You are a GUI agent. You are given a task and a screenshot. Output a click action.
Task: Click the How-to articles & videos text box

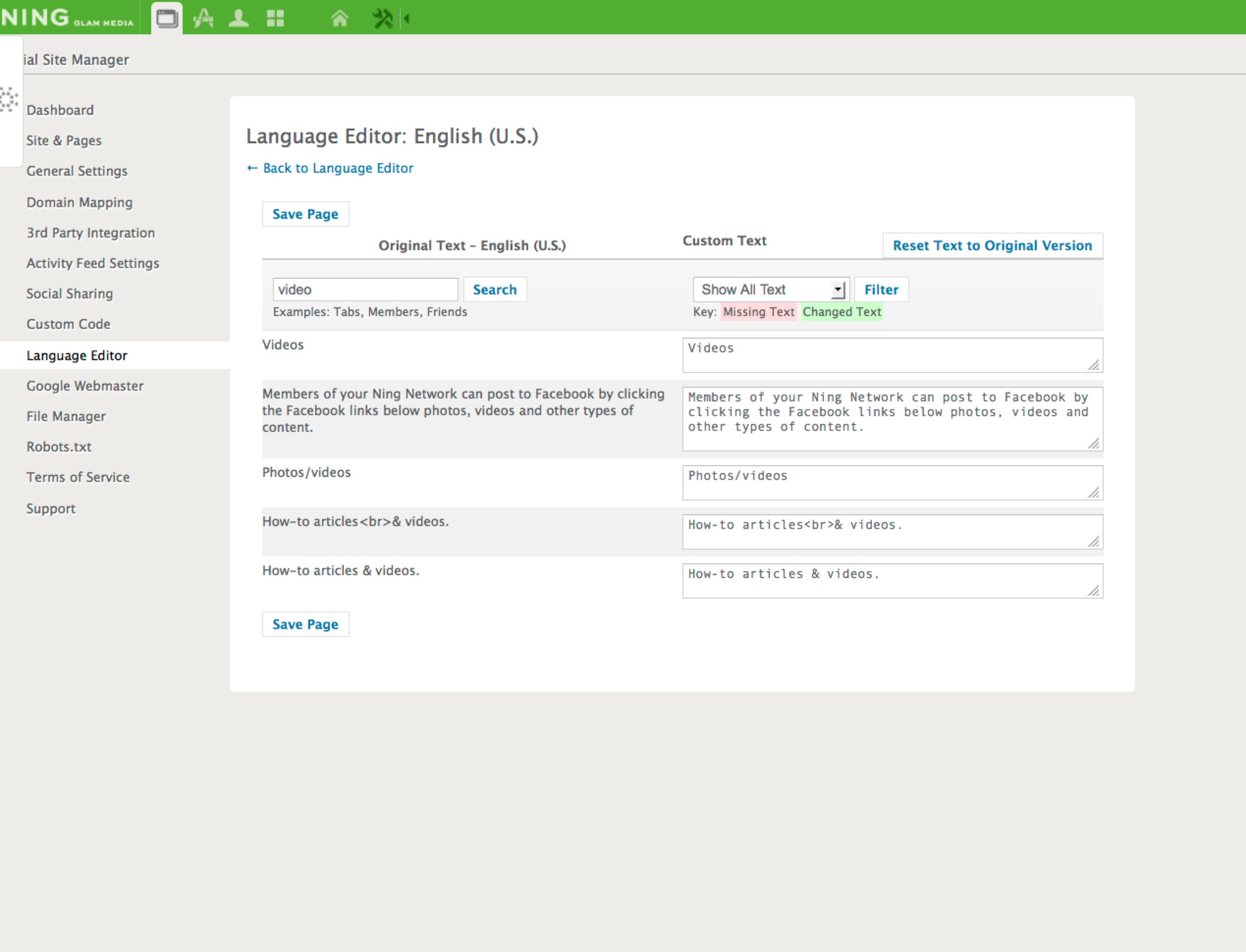pos(893,581)
